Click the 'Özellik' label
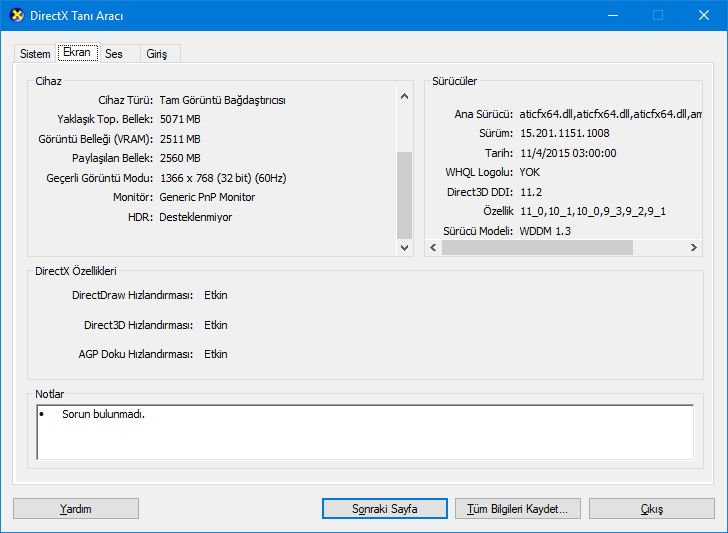Viewport: 728px width, 533px height. 498,211
